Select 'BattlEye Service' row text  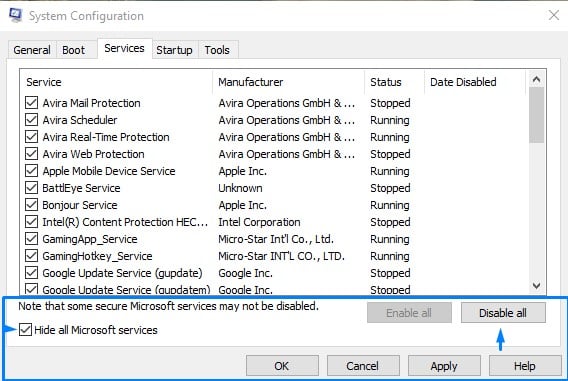point(81,188)
